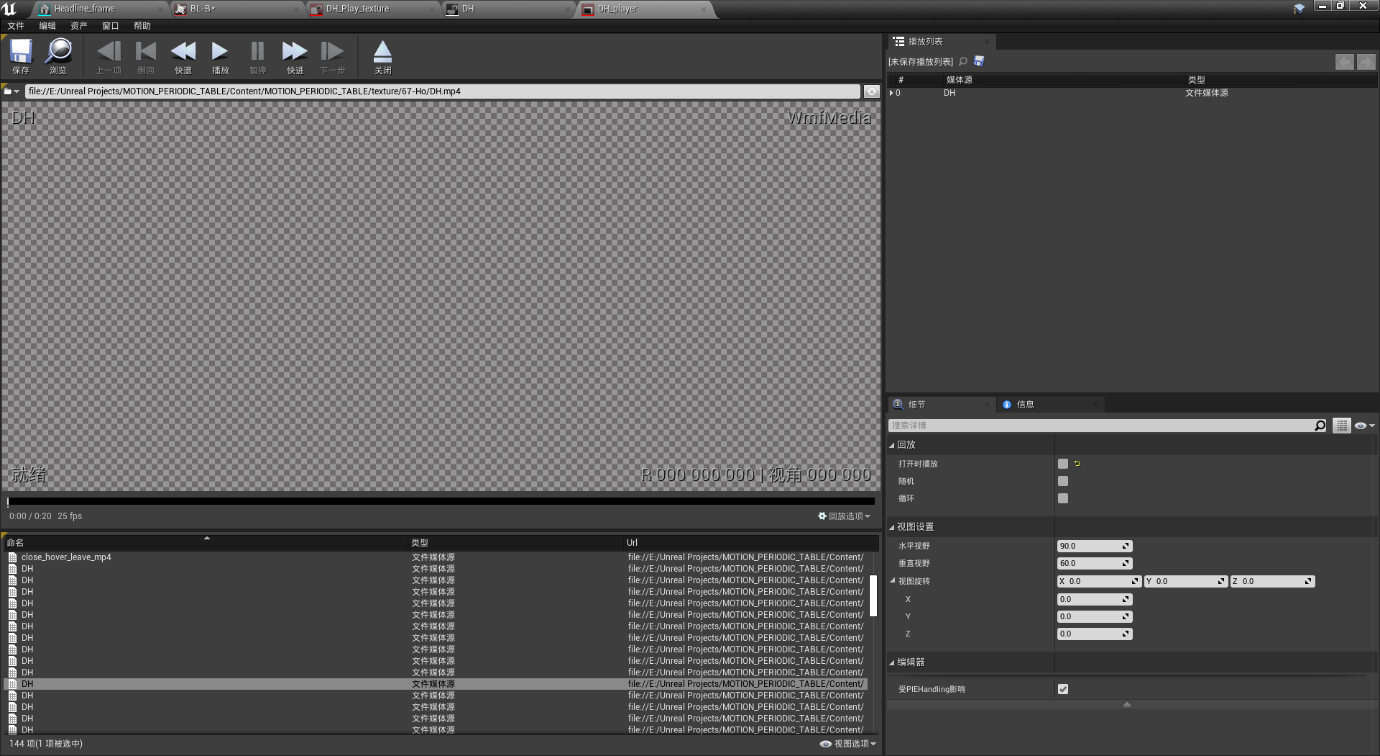Click the 暂停 (Pause) toolbar icon
Viewport: 1380px width, 756px height.
coord(258,51)
